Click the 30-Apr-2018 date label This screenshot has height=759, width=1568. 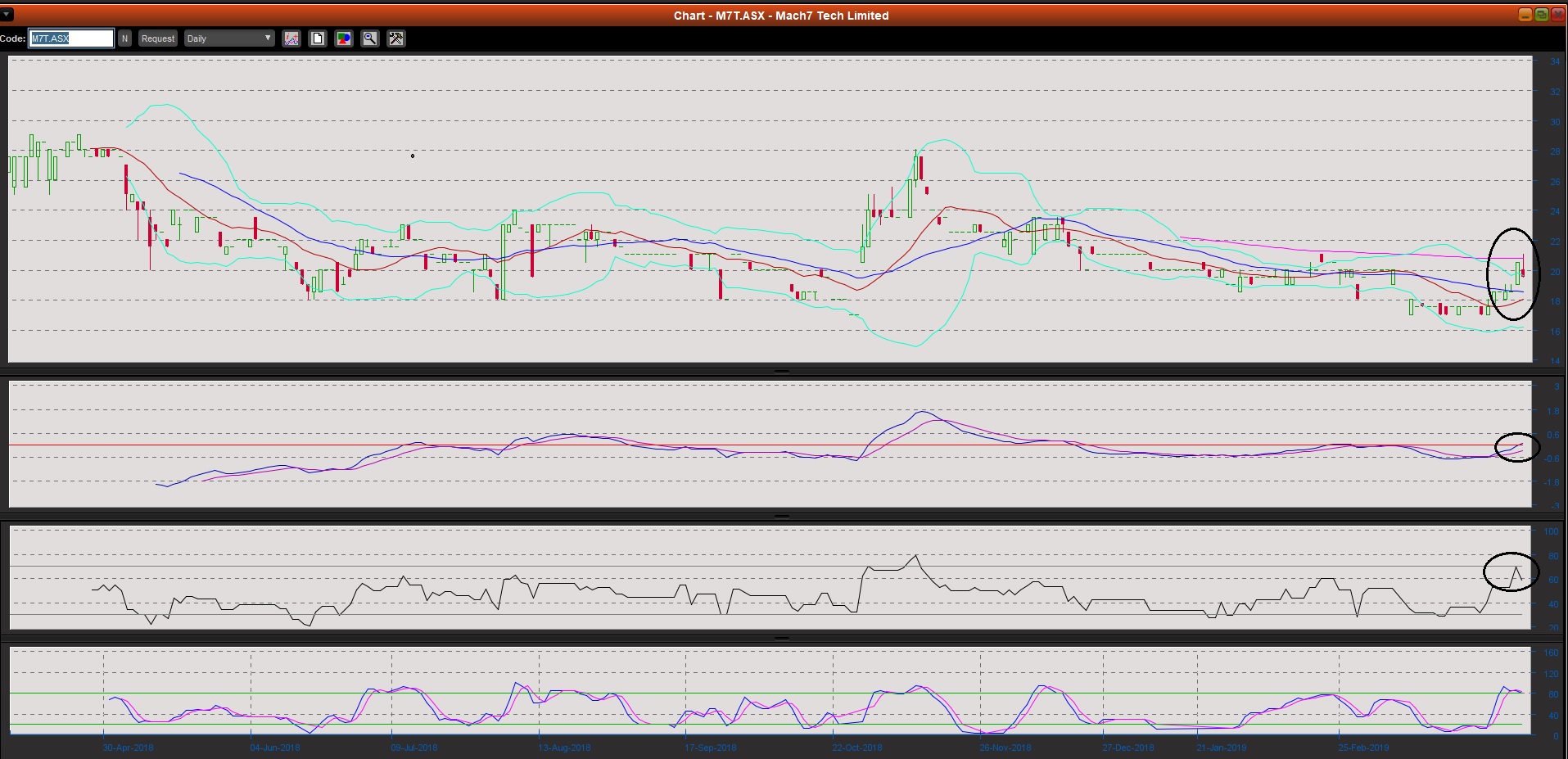click(x=129, y=748)
